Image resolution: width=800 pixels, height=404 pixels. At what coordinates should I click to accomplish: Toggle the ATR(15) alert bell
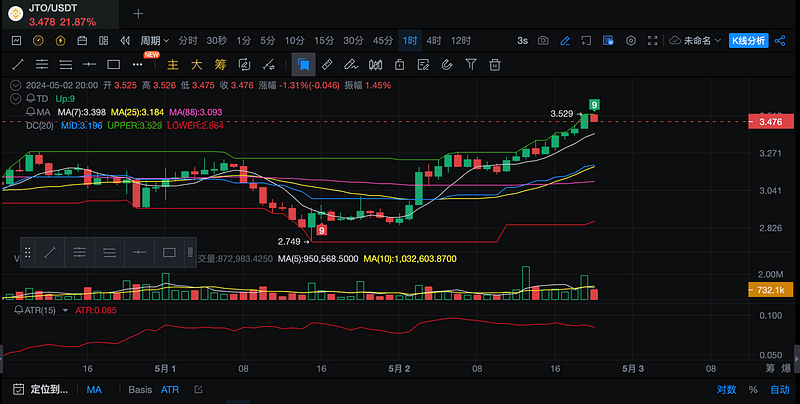[19, 310]
